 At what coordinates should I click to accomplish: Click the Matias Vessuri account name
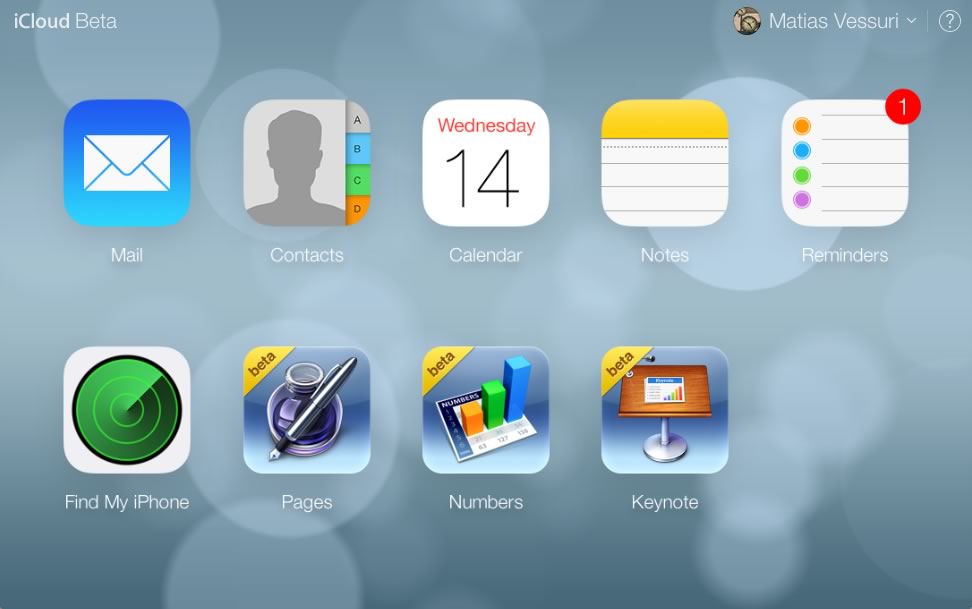833,21
